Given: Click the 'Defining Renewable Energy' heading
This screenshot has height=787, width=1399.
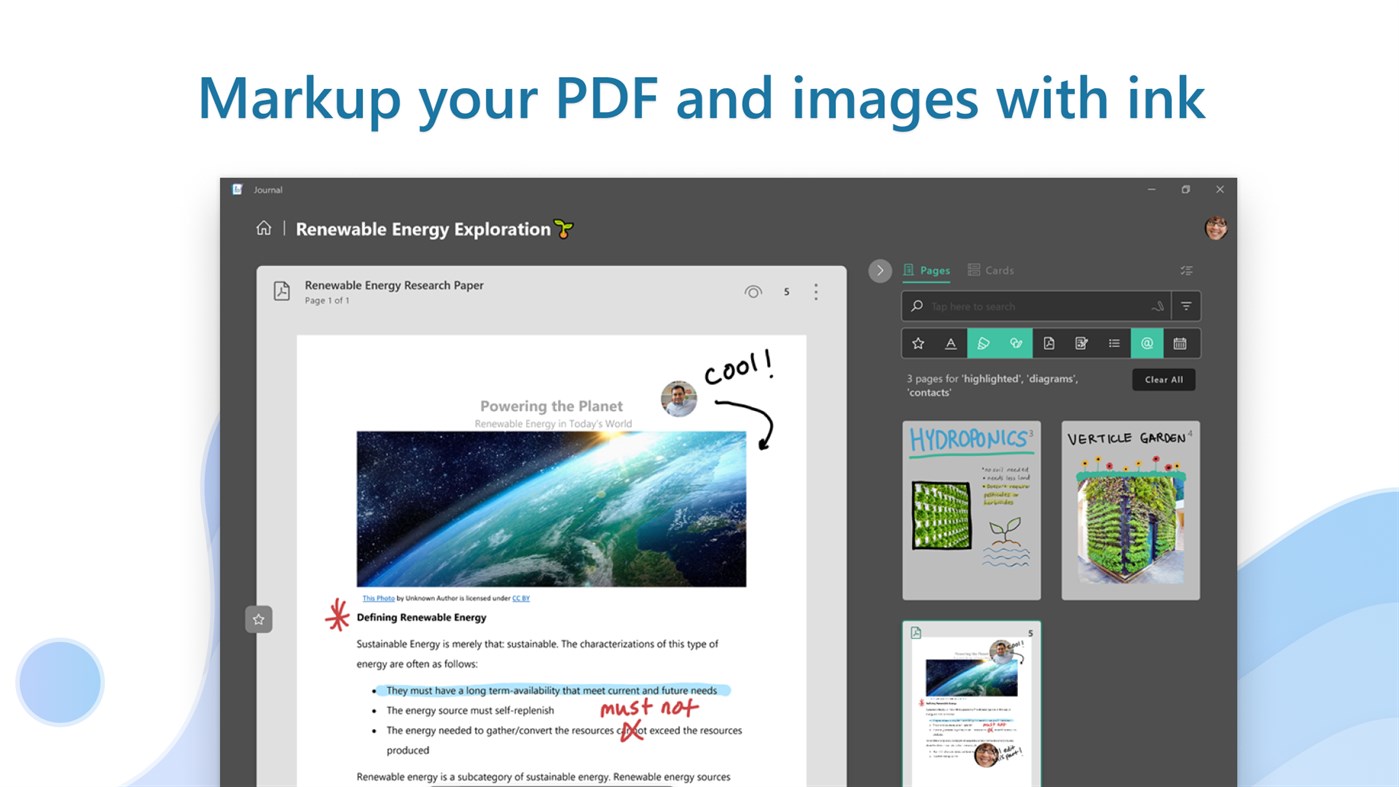Looking at the screenshot, I should [x=422, y=617].
